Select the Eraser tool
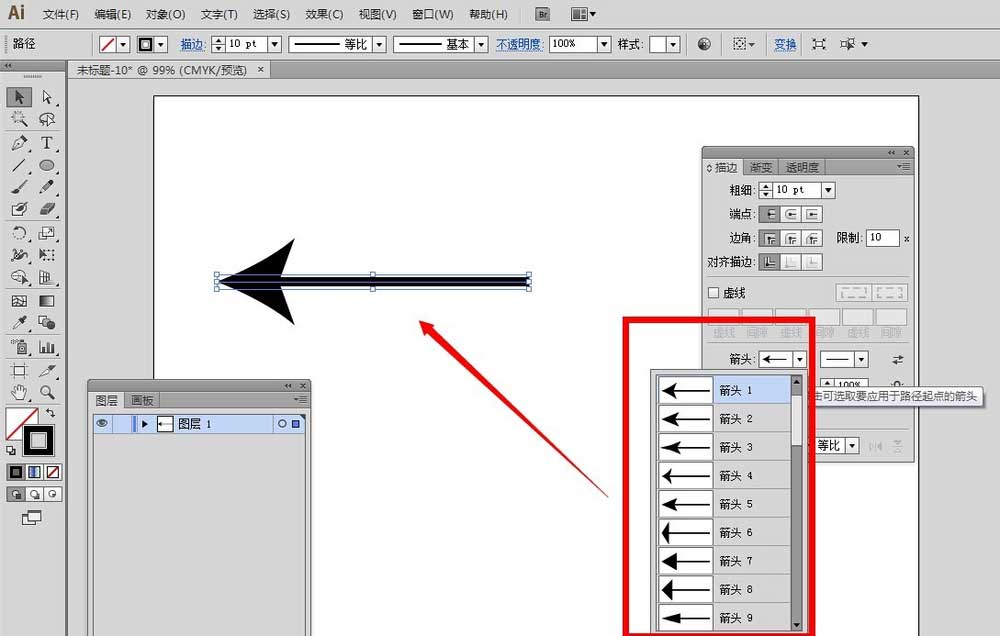This screenshot has height=636, width=1000. [47, 209]
